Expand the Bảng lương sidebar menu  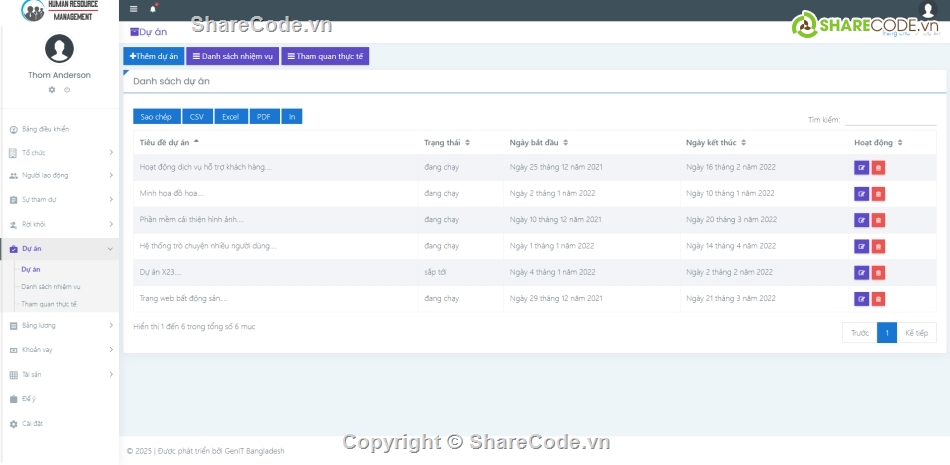[x=59, y=326]
